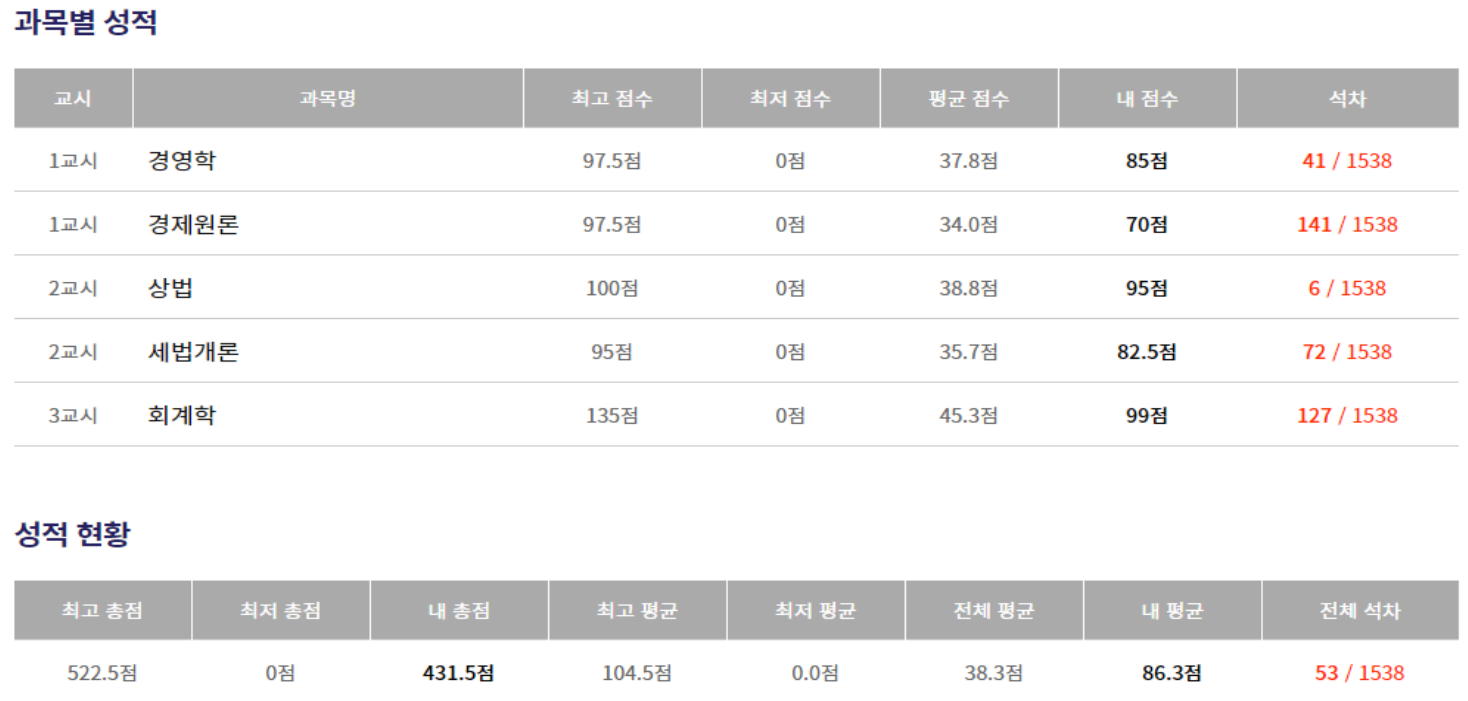Click the 86.3점 my average value
This screenshot has height=701, width=1468.
point(1172,673)
